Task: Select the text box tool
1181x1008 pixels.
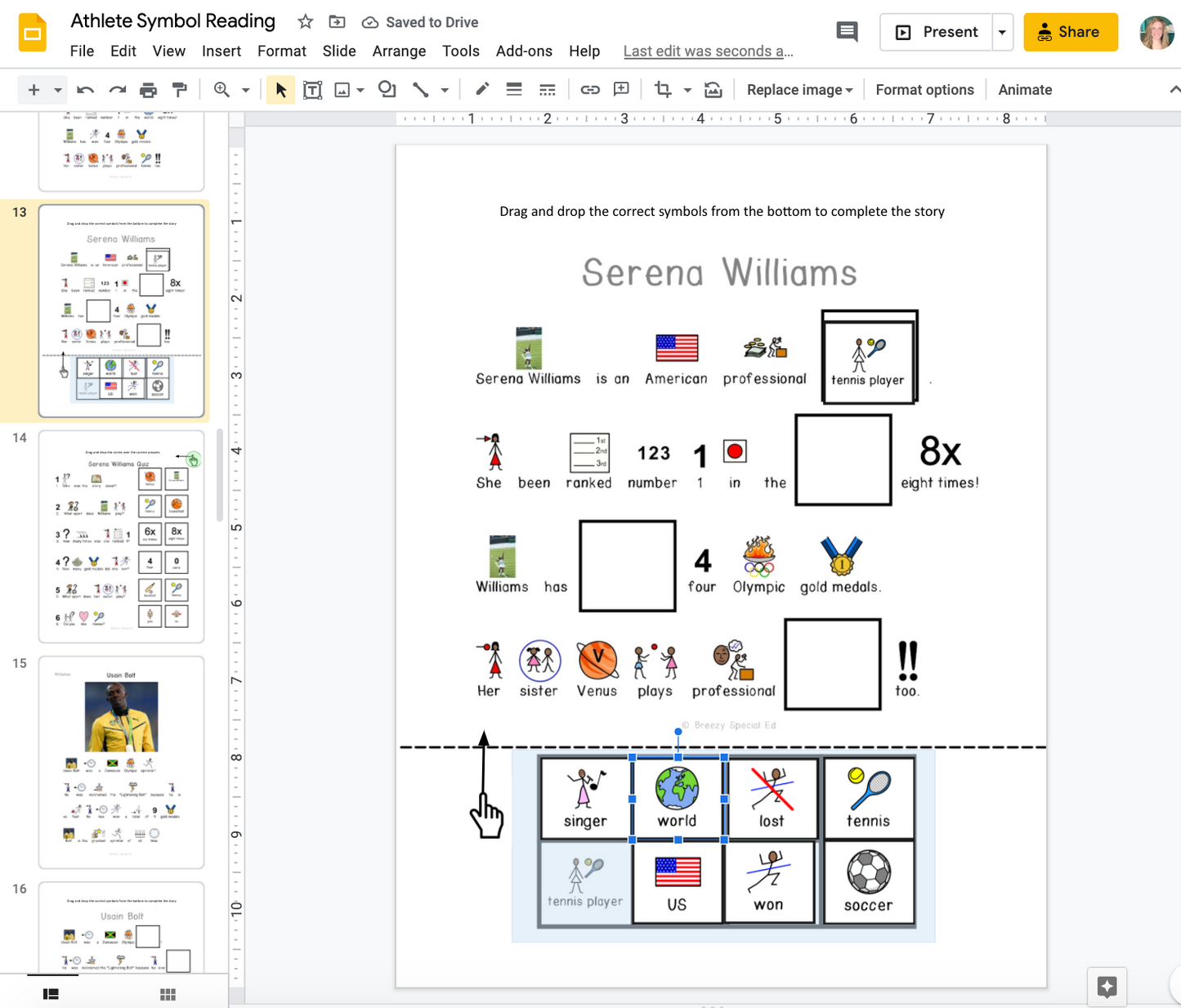Action: coord(312,90)
